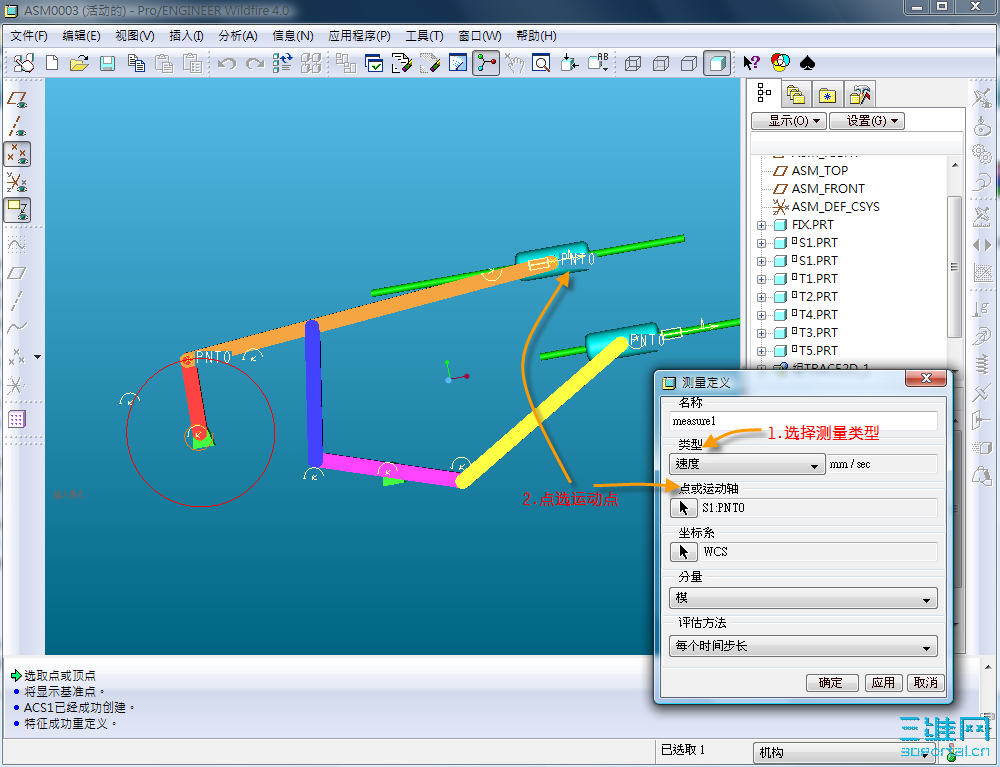Open 视图(V) menu
Image resolution: width=1000 pixels, height=767 pixels.
(x=135, y=36)
